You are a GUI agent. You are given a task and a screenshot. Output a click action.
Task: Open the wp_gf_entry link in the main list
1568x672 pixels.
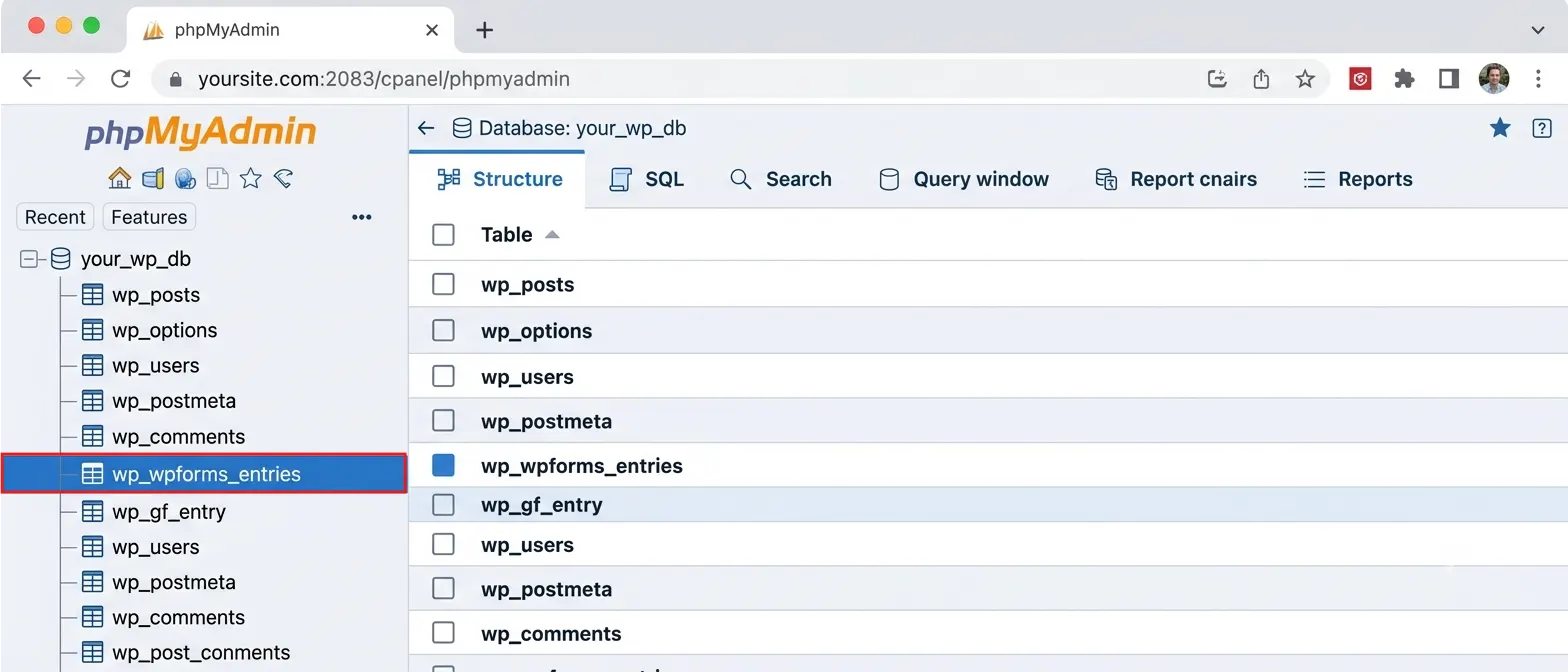542,505
